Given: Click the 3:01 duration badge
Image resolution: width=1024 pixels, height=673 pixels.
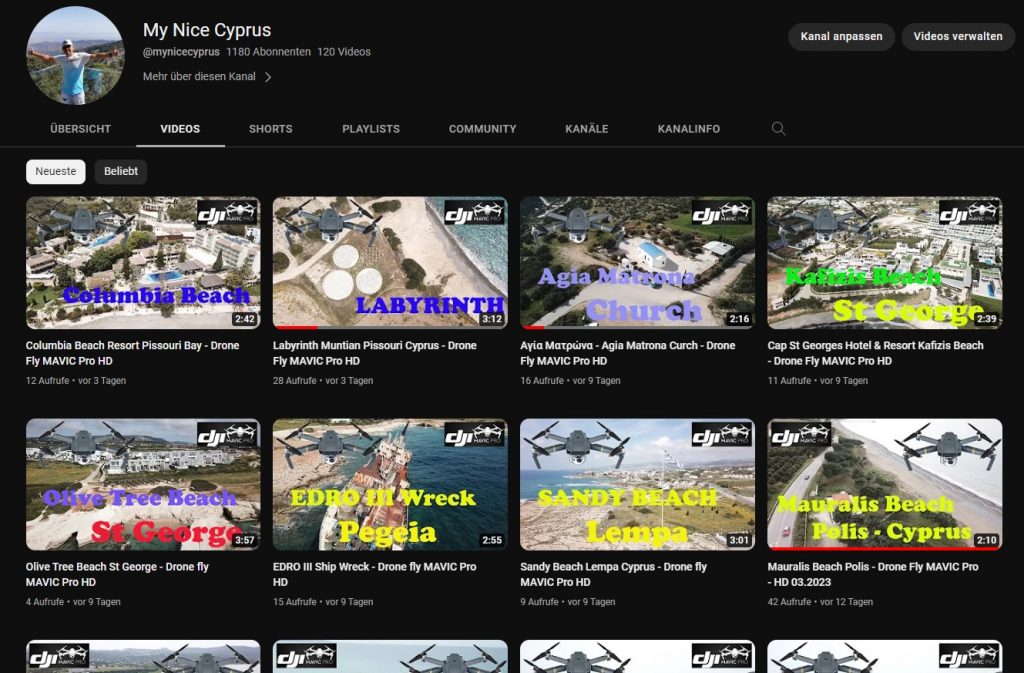Looking at the screenshot, I should pyautogui.click(x=739, y=540).
